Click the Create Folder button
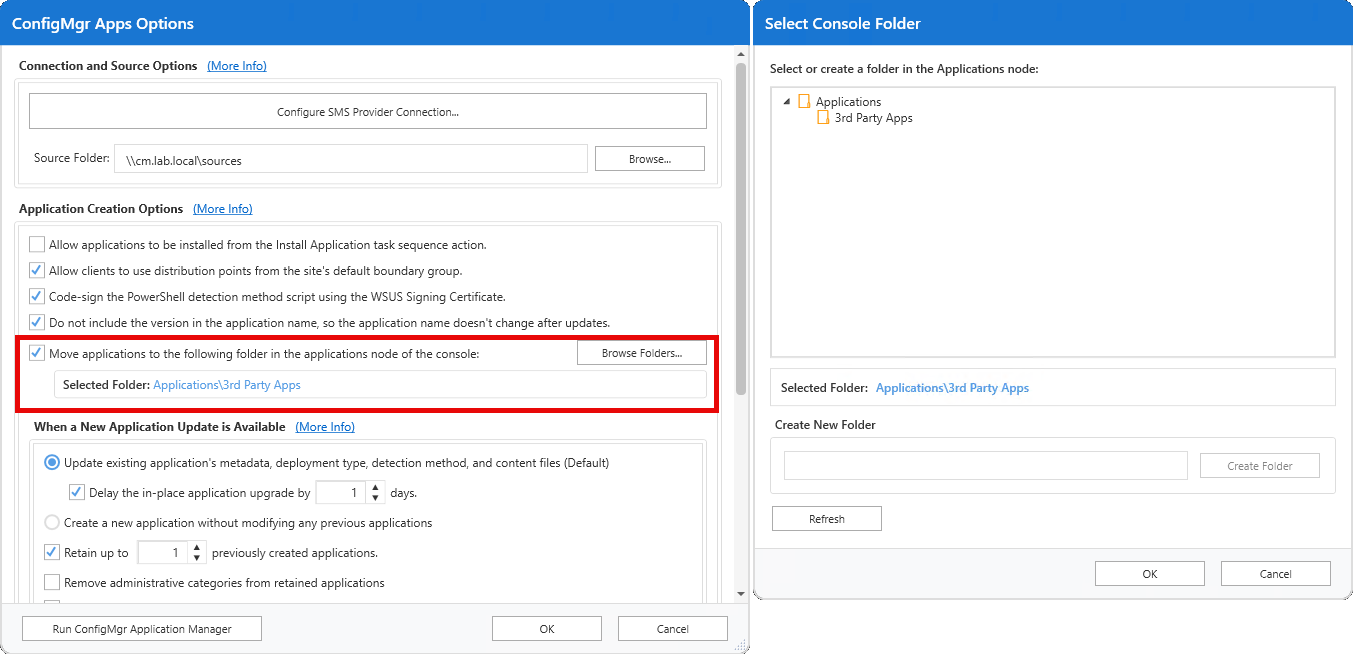The image size is (1353, 654). [1259, 465]
